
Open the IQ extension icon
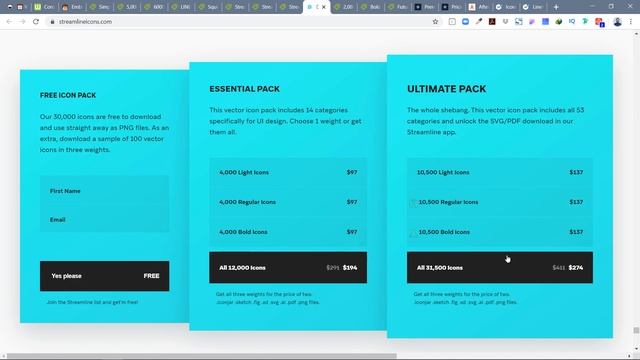point(572,22)
